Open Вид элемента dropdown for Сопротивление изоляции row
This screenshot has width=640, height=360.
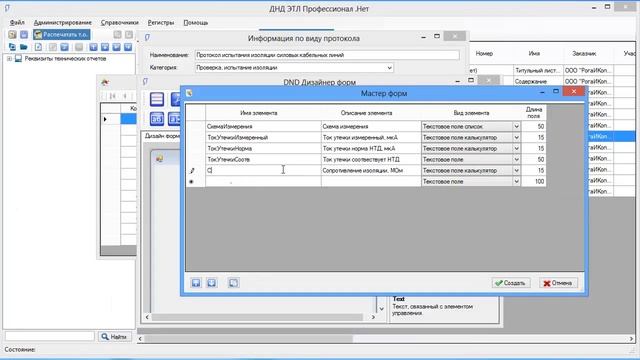click(516, 171)
